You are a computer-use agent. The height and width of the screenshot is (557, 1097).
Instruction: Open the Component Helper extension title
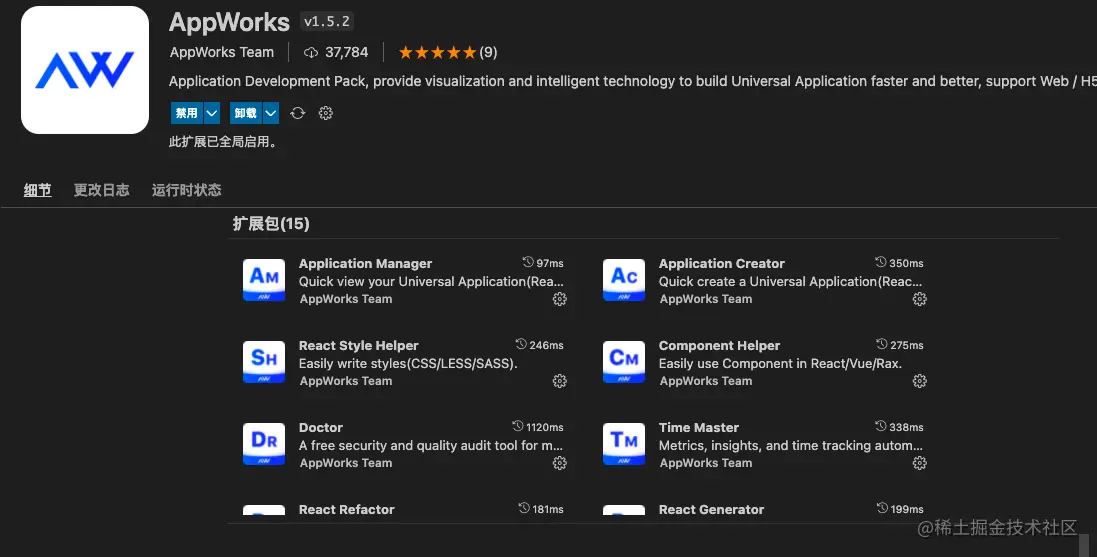point(719,345)
